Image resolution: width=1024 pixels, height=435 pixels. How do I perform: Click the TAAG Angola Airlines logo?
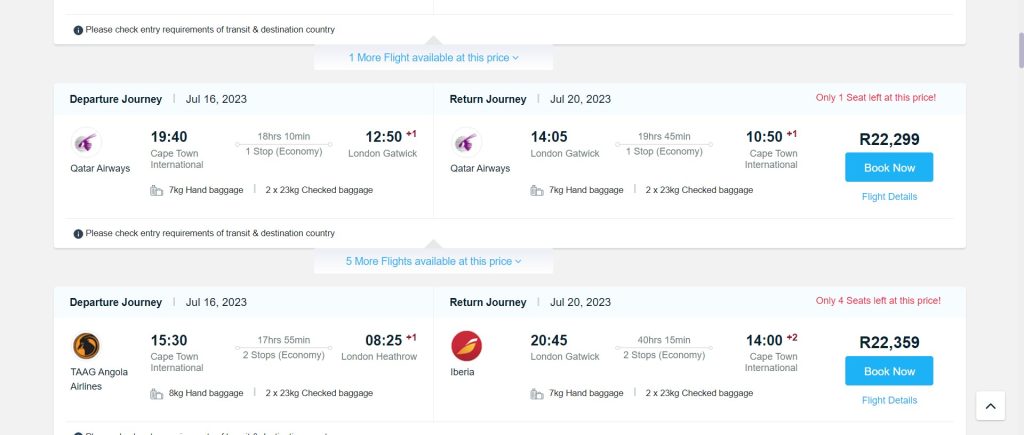click(87, 346)
